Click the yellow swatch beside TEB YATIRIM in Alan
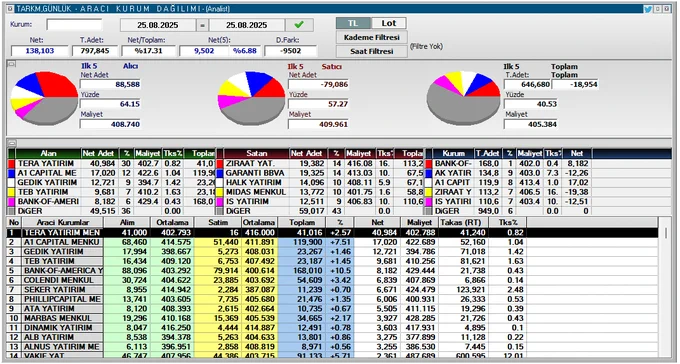The height and width of the screenshot is (364, 680). [11, 192]
